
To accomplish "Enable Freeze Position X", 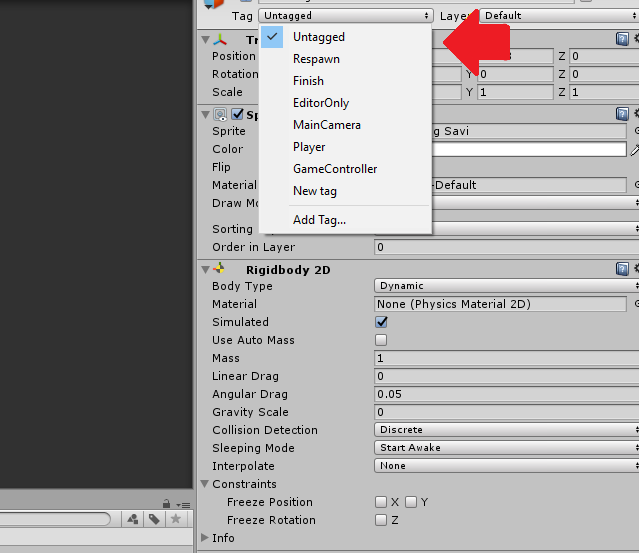I will point(381,502).
